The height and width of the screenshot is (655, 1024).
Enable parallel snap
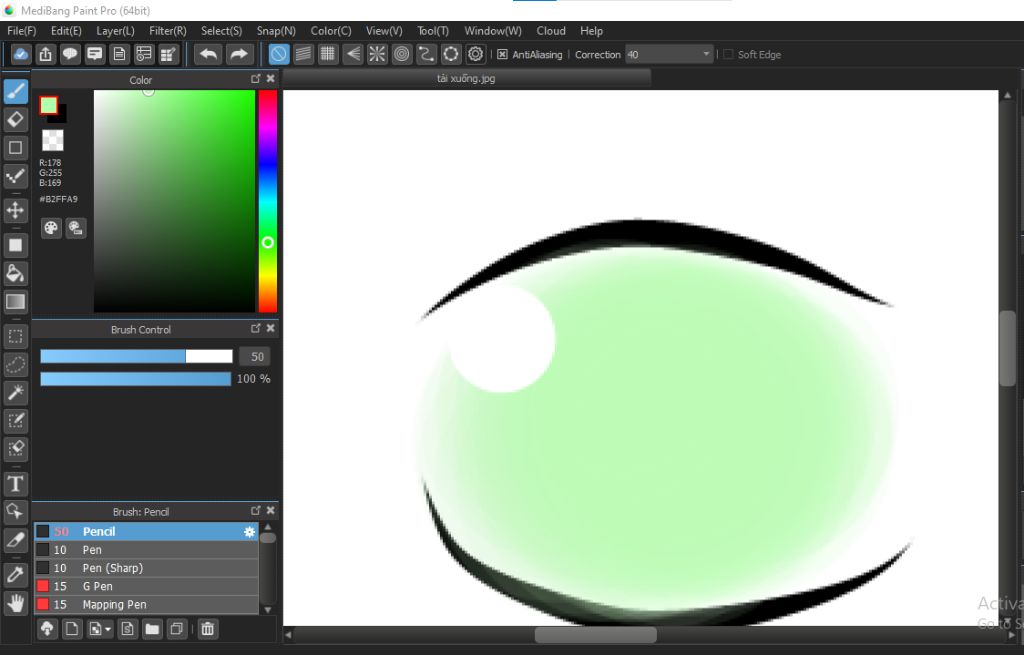point(303,54)
